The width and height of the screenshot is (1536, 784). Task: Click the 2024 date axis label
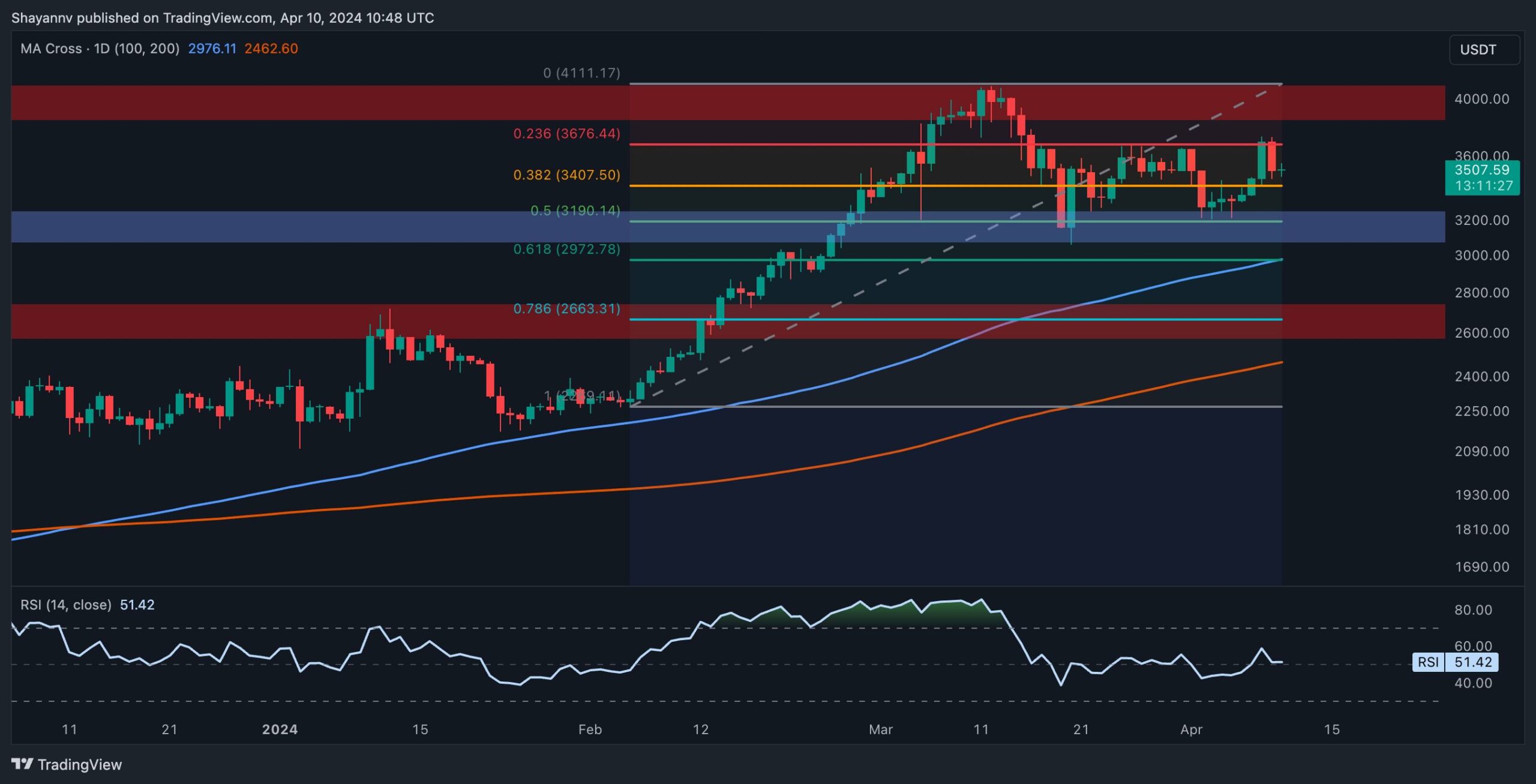pyautogui.click(x=280, y=729)
